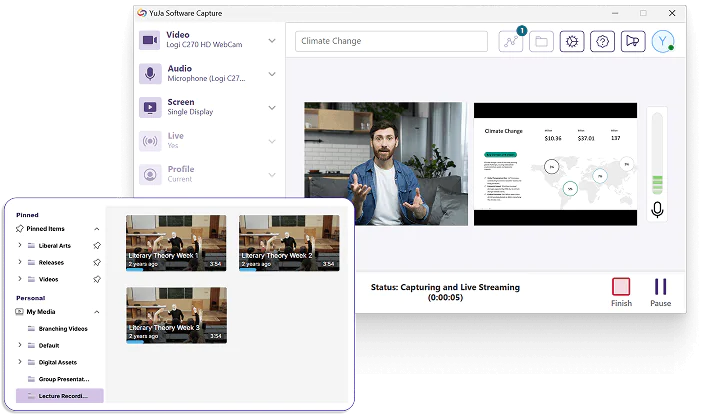Image resolution: width=716 pixels, height=416 pixels.
Task: Open the folder icon in top toolbar
Action: click(541, 42)
